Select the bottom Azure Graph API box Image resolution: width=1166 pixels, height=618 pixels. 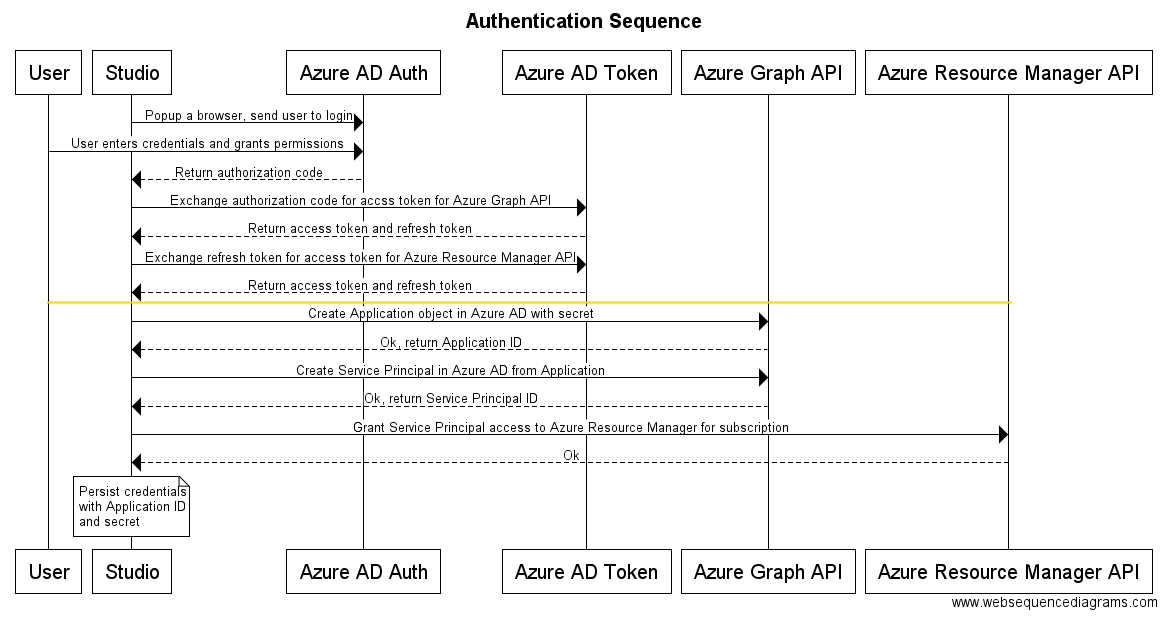click(x=768, y=572)
